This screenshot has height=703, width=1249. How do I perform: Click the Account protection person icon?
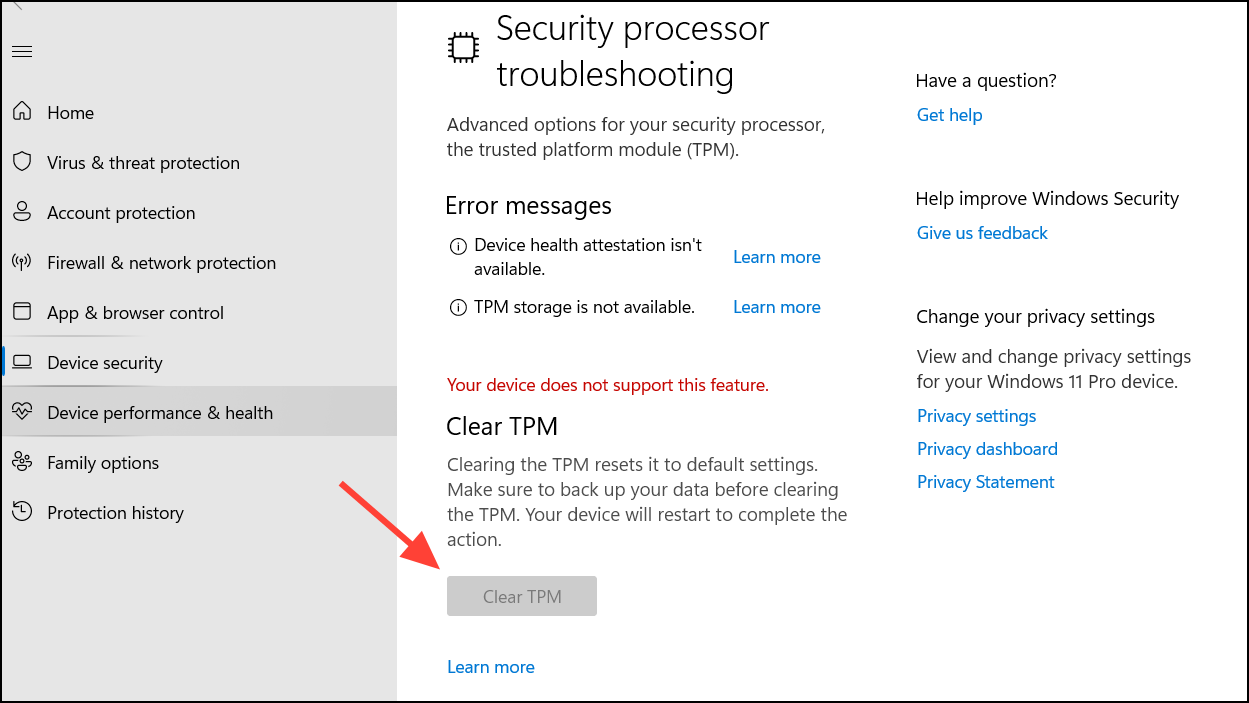(x=22, y=212)
